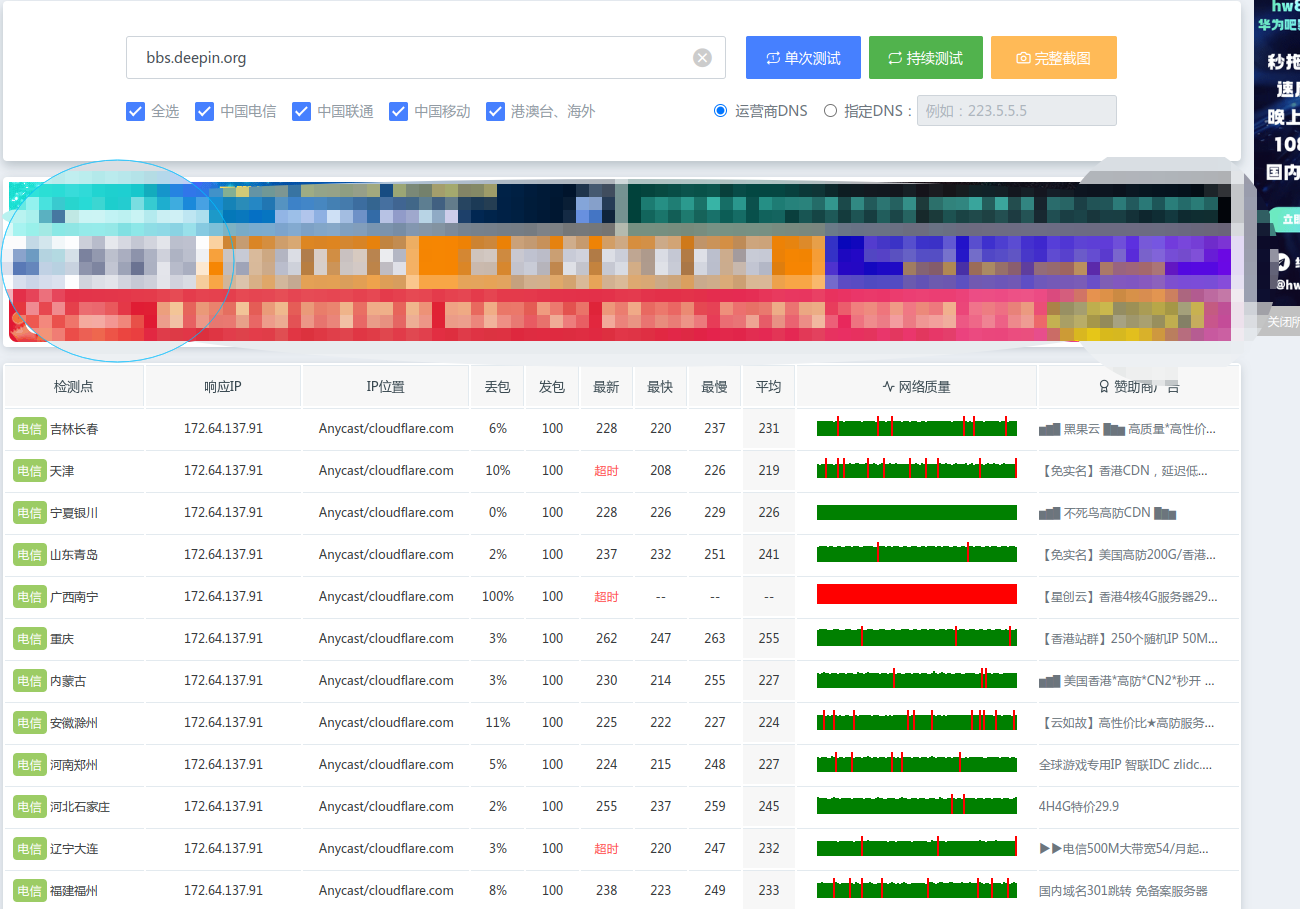This screenshot has width=1300, height=909.
Task: Sort by the 丢包 column header
Action: 497,386
